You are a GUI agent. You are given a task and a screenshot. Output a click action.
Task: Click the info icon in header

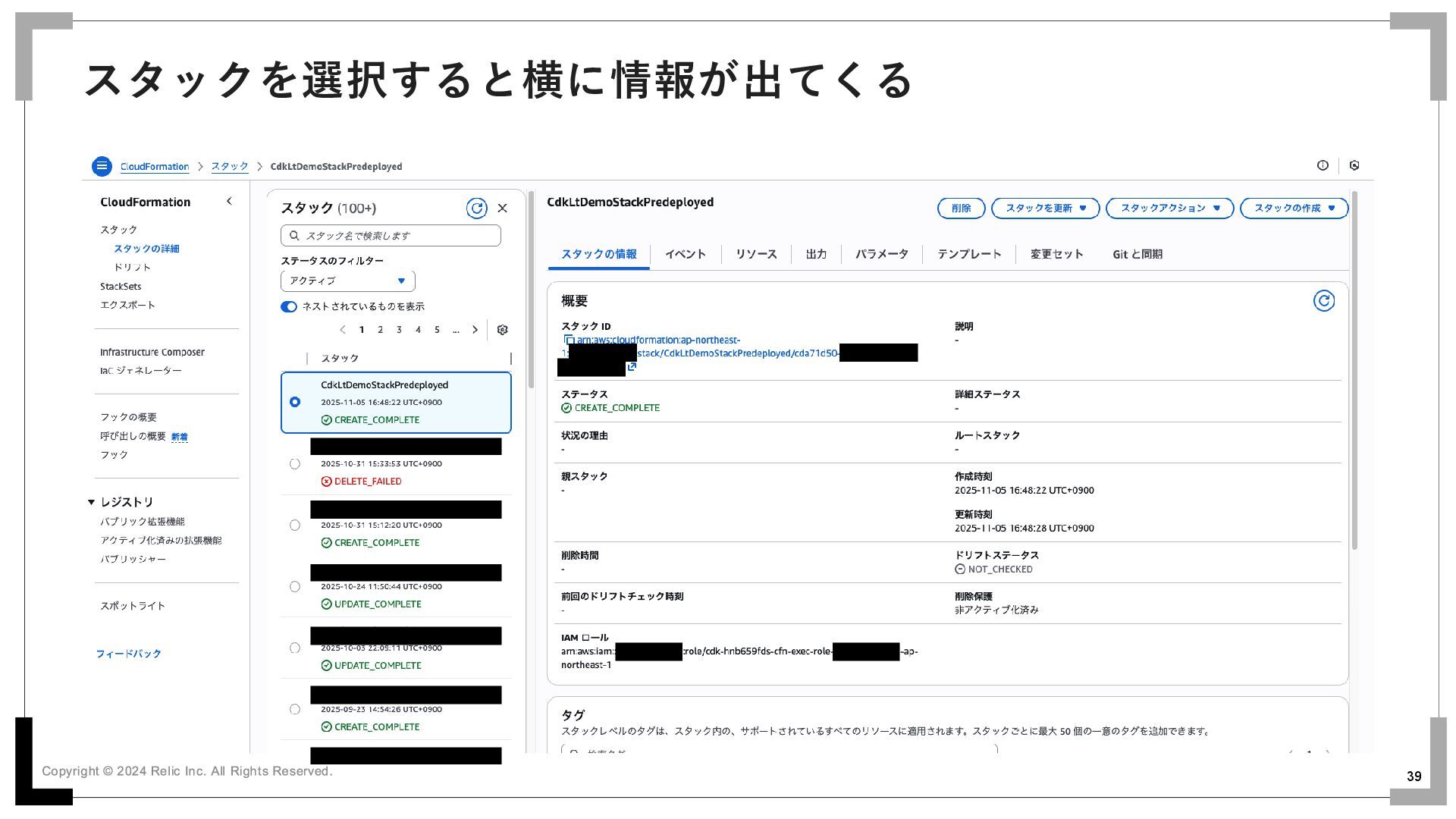click(1323, 165)
